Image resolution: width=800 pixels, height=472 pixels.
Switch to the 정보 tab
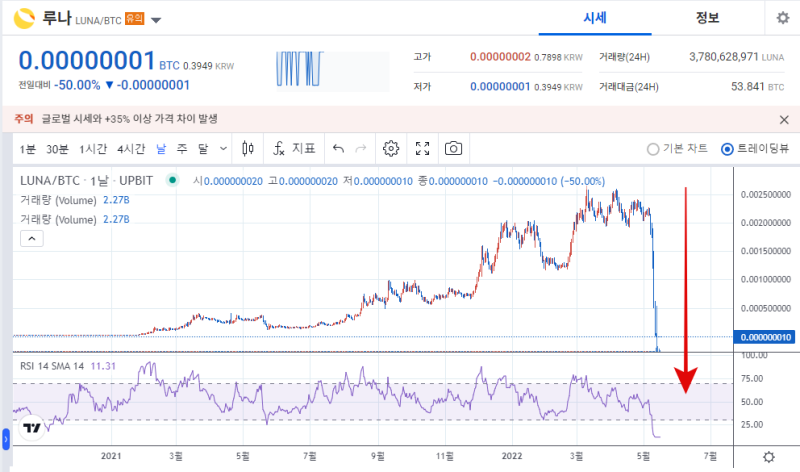pos(707,18)
